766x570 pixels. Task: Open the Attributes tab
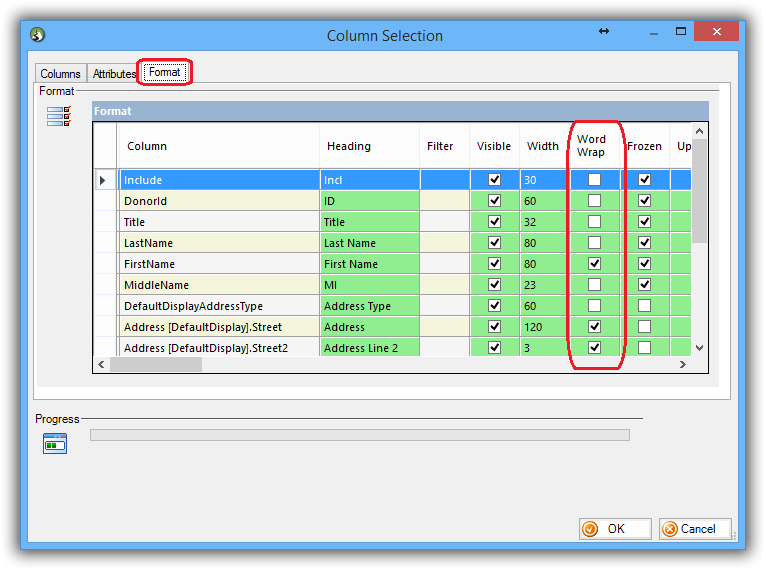(114, 74)
